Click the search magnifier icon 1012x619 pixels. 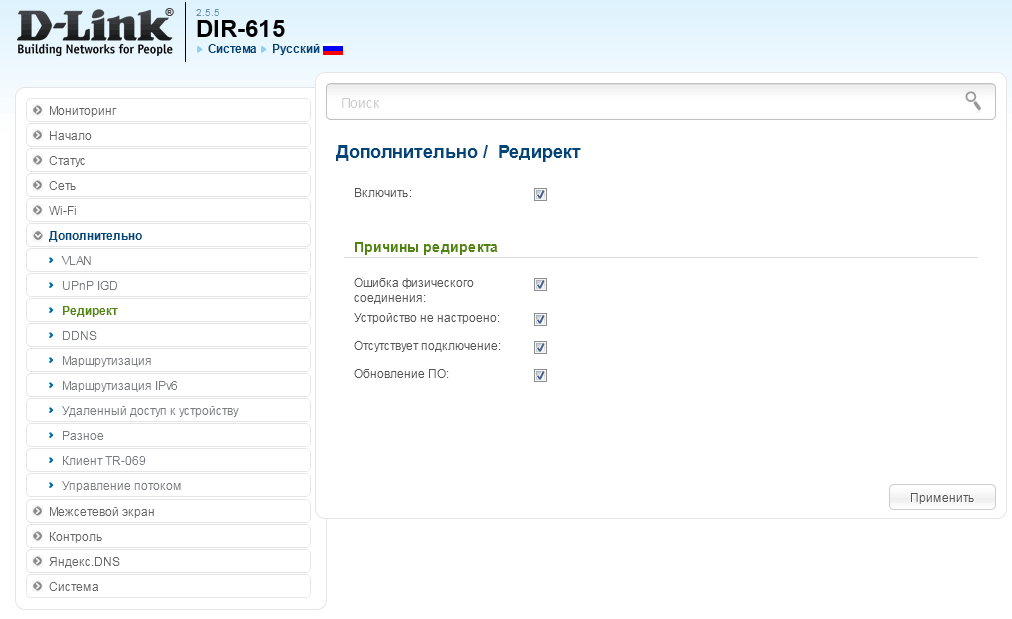point(973,101)
